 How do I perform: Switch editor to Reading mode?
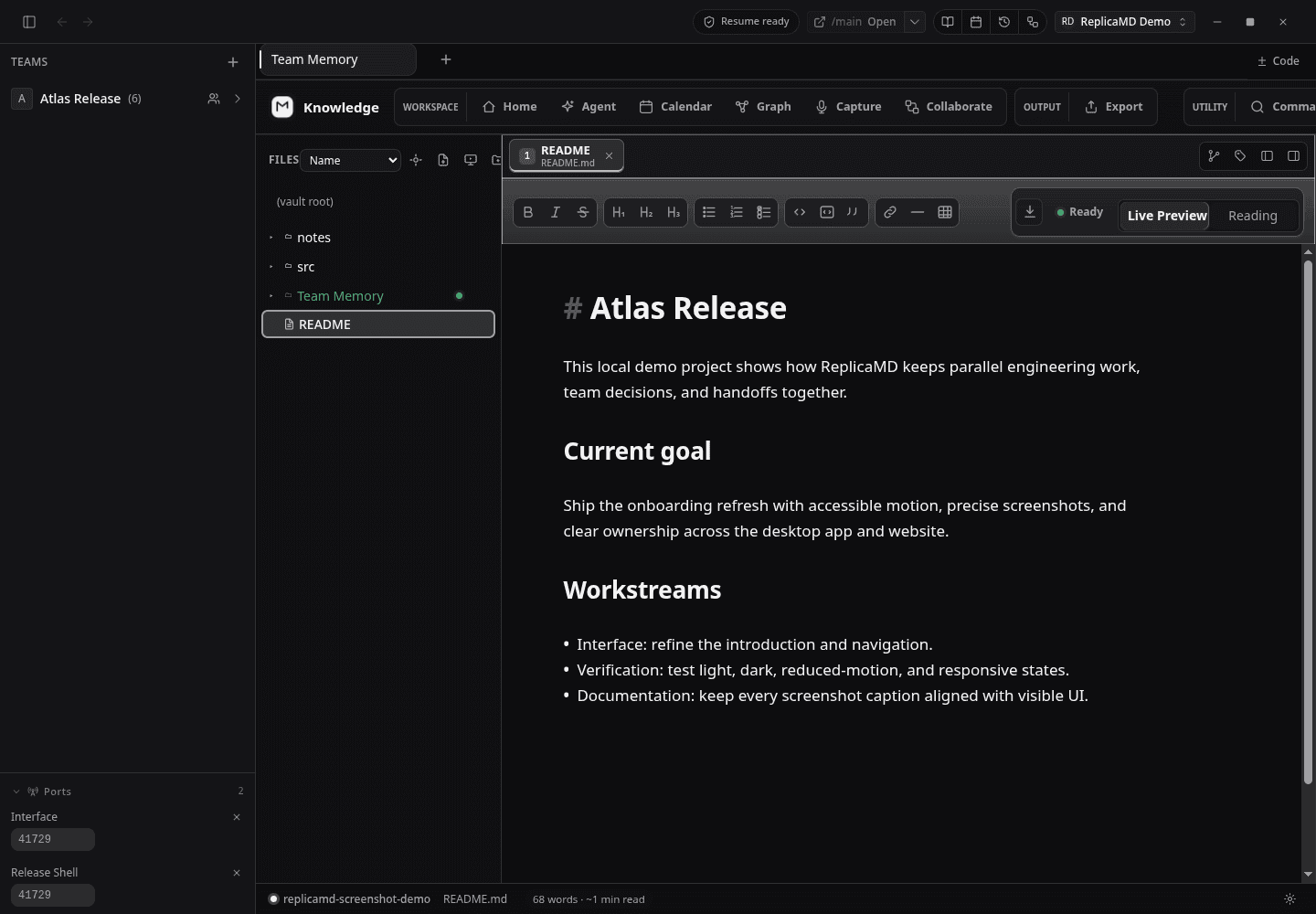pos(1252,216)
